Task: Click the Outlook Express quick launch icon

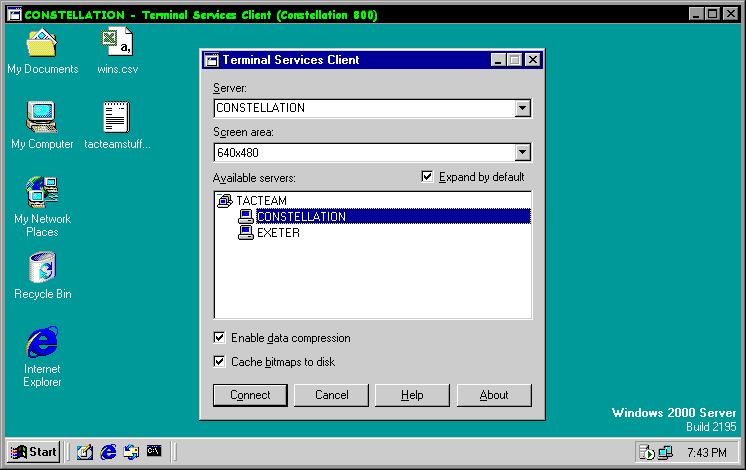Action: coord(131,452)
